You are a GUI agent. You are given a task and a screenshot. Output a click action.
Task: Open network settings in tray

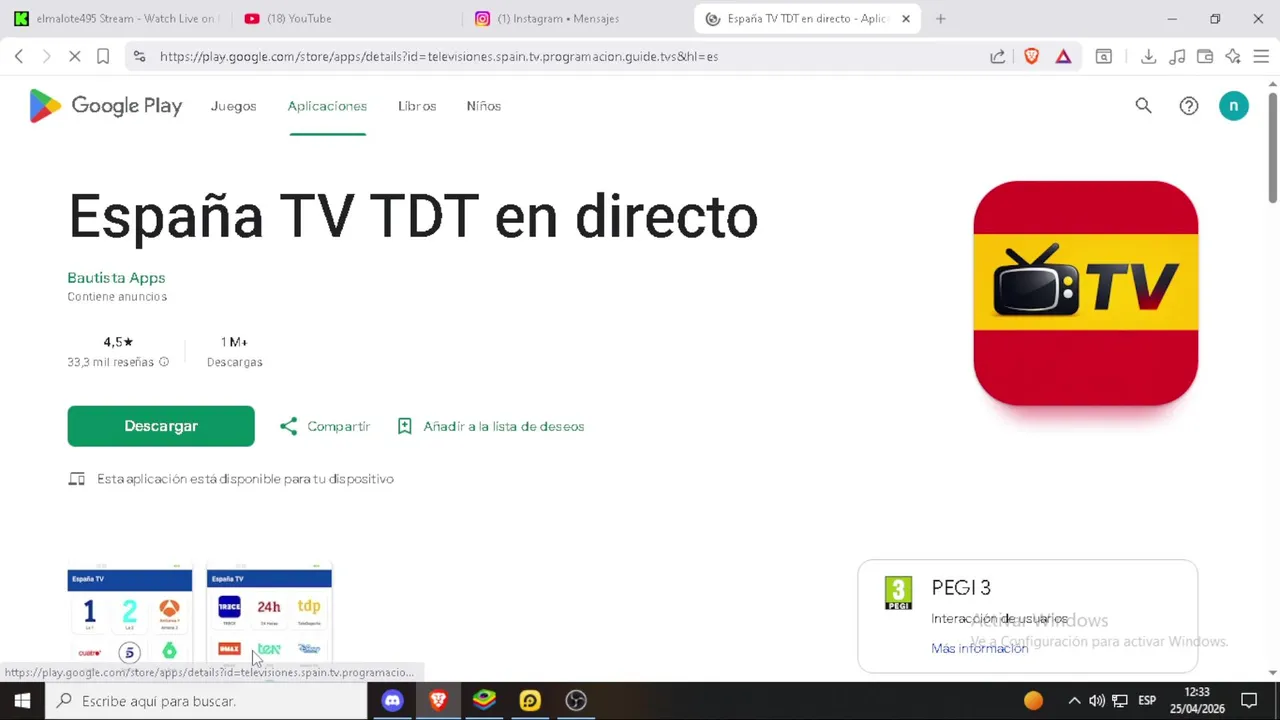1120,701
